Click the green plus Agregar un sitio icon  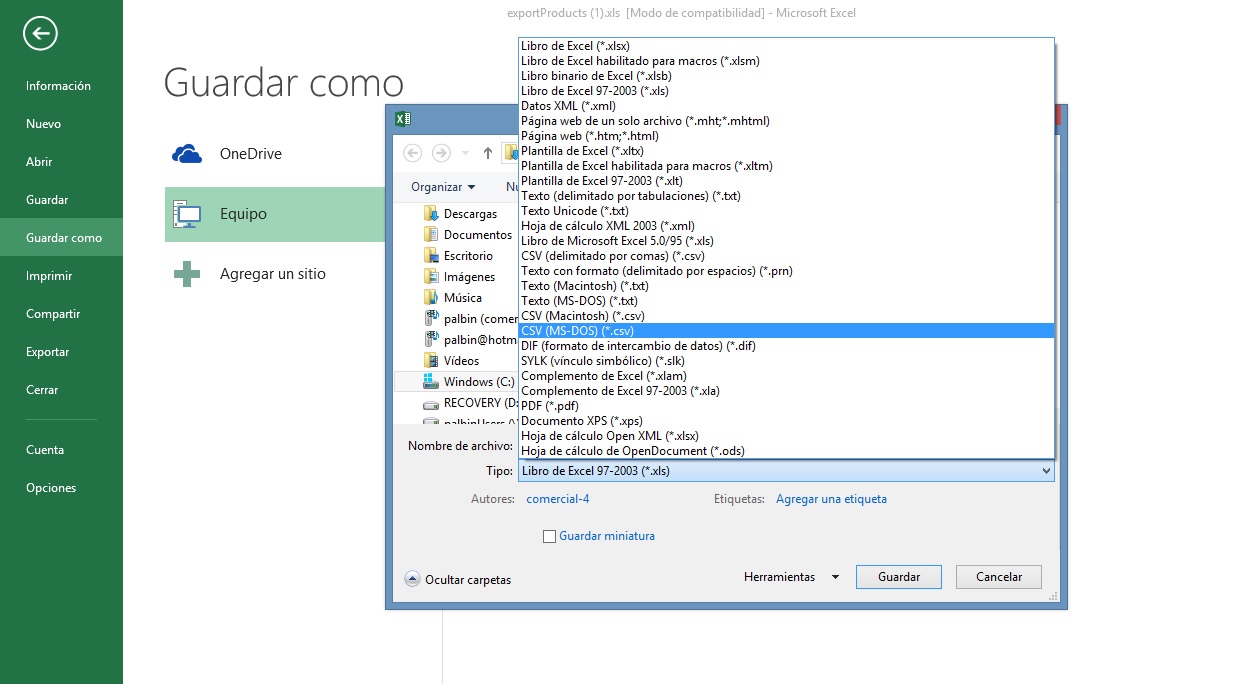187,274
